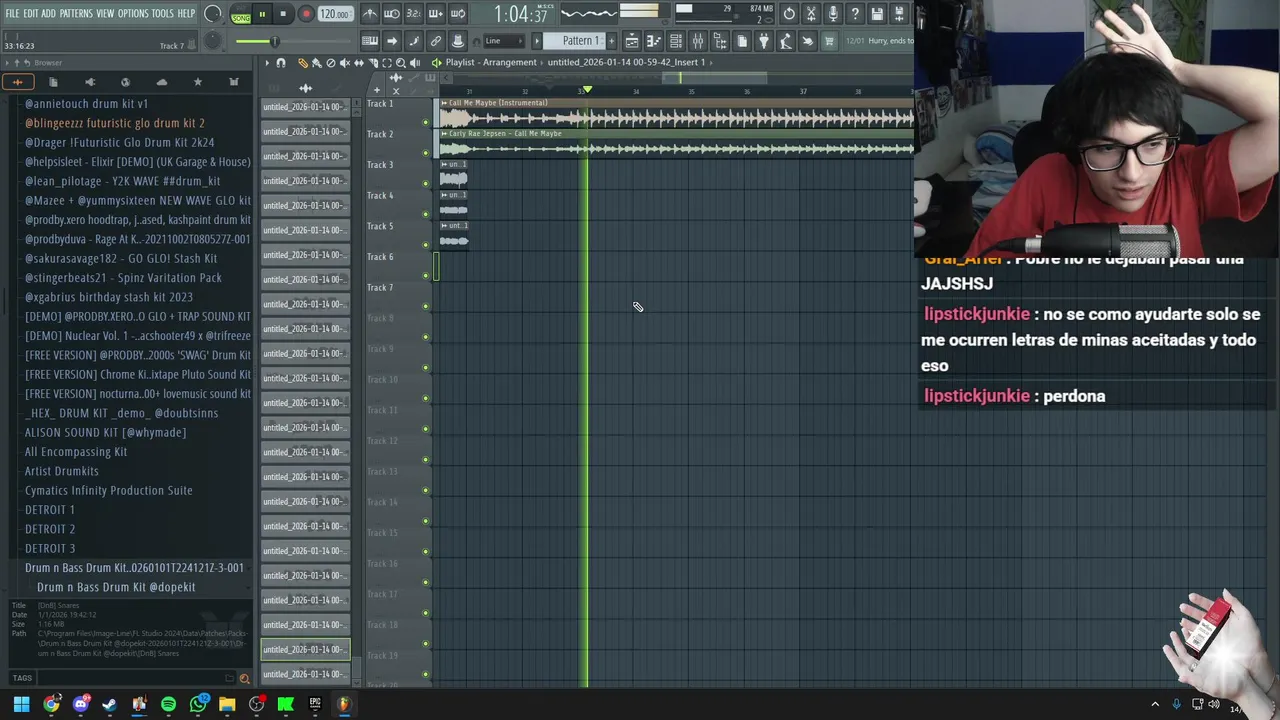Viewport: 1280px width, 720px height.
Task: Stop playback with the stop button
Action: click(x=283, y=14)
